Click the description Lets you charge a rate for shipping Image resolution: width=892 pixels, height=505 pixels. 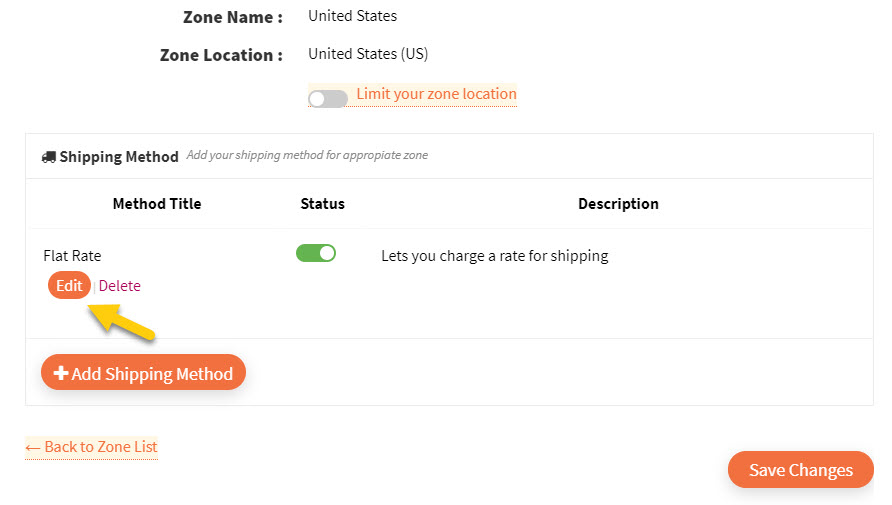click(495, 256)
